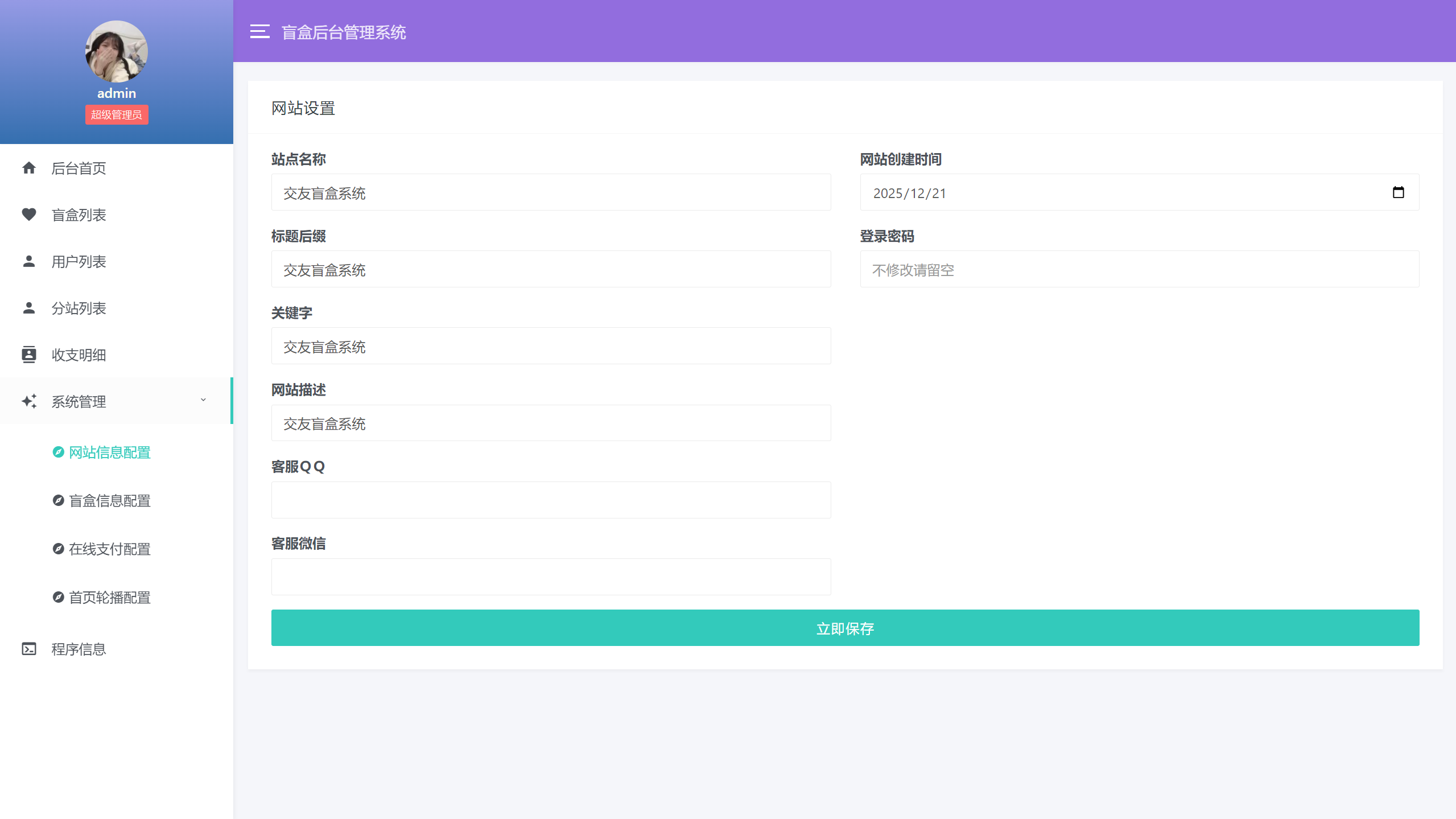Collapse the 系统管理 submenu via its chevron
Screen dimensions: 1456x819
coord(203,400)
